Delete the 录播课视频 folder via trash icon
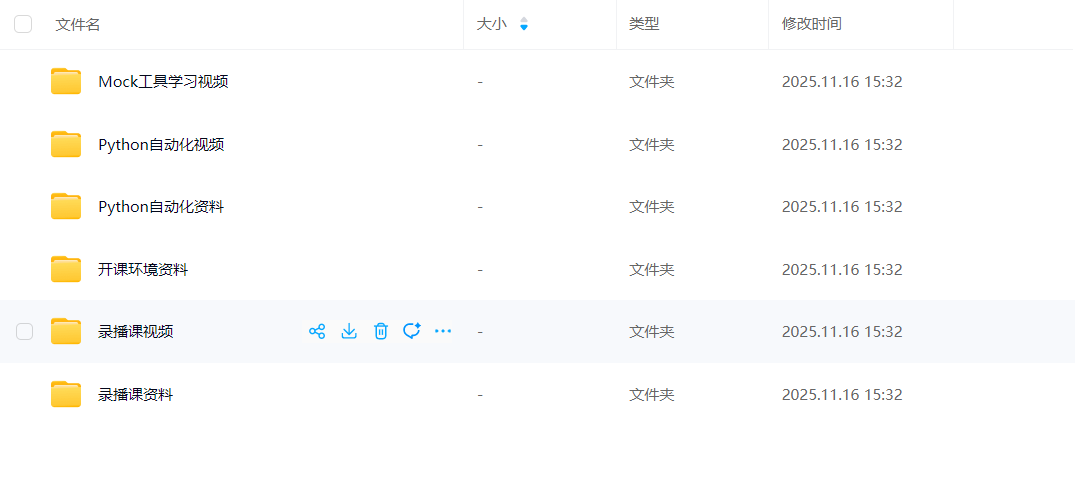This screenshot has width=1075, height=485. tap(381, 332)
